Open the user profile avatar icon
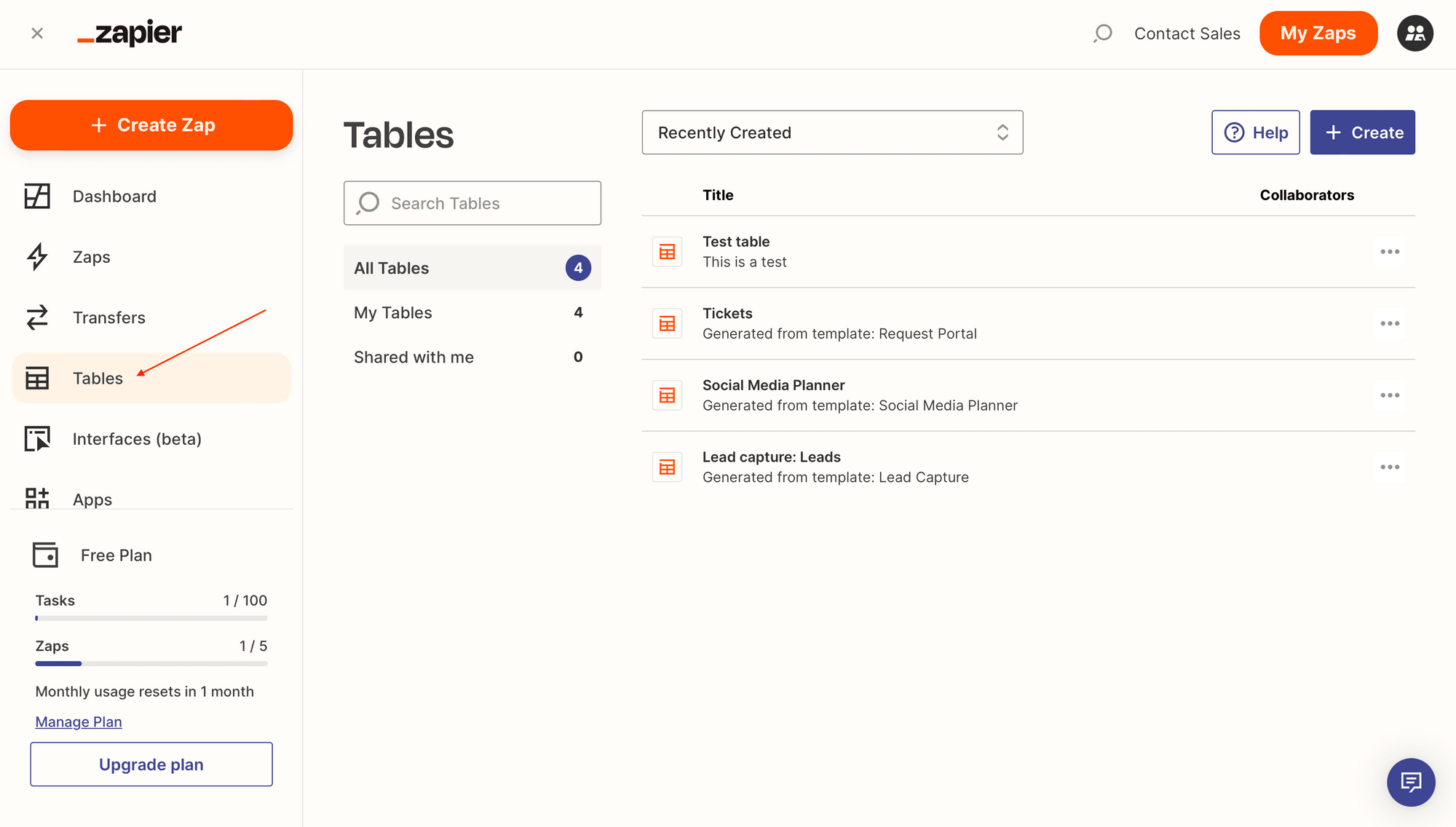Screen dimensions: 1456x827 pos(1415,33)
